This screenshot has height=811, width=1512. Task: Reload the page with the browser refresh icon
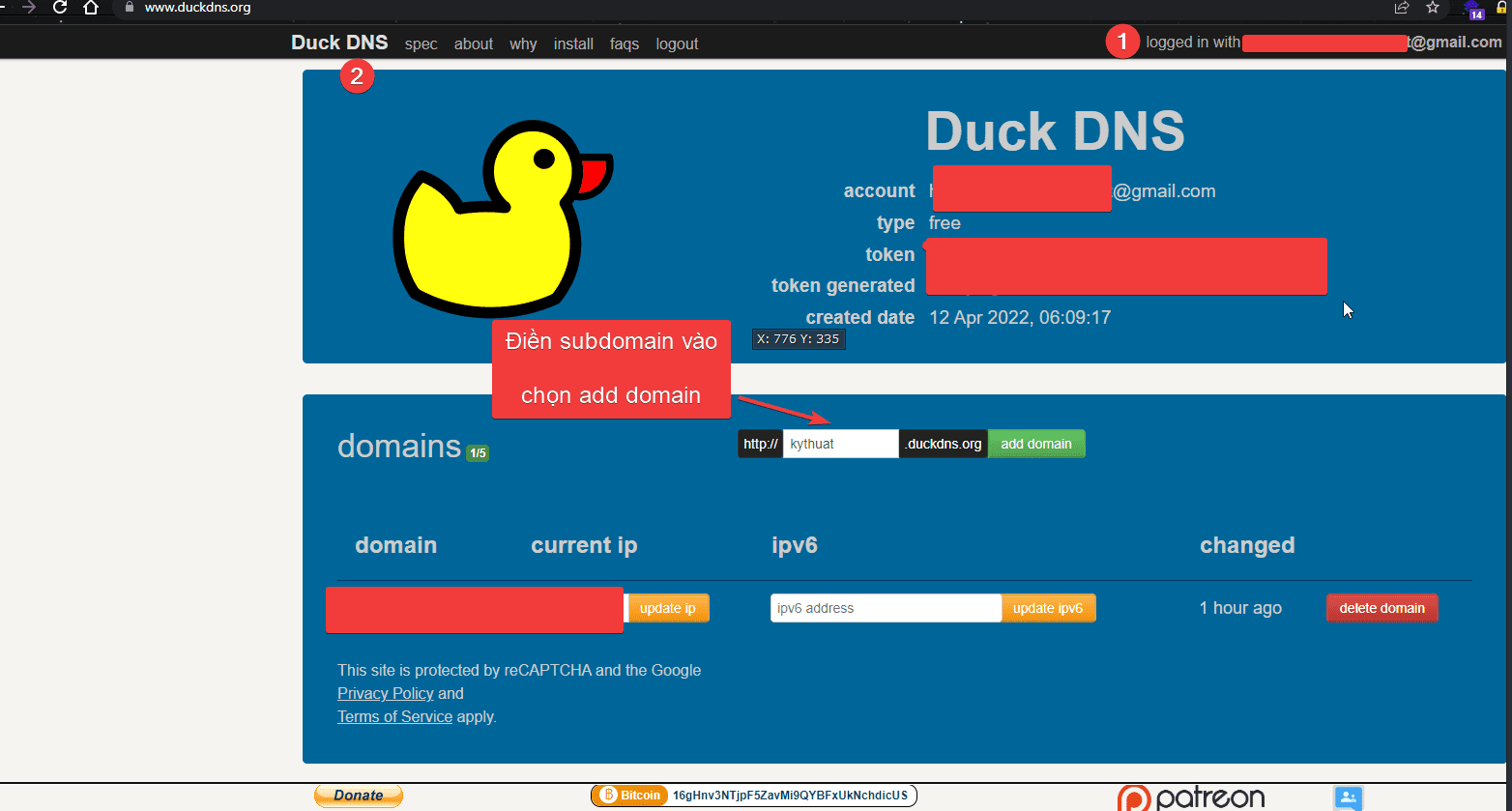pyautogui.click(x=60, y=7)
